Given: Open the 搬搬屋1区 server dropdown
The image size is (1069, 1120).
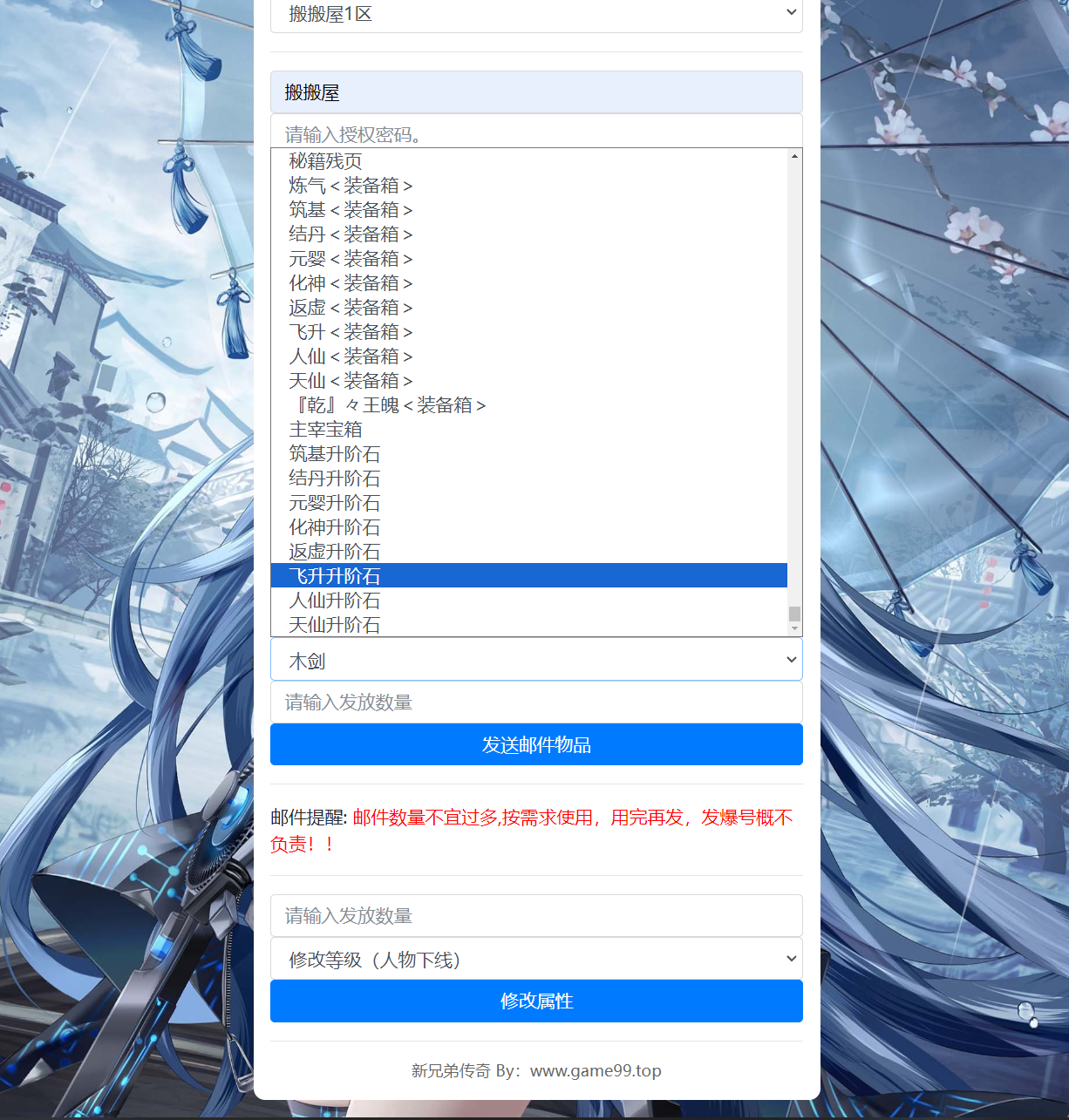Looking at the screenshot, I should click(x=535, y=15).
